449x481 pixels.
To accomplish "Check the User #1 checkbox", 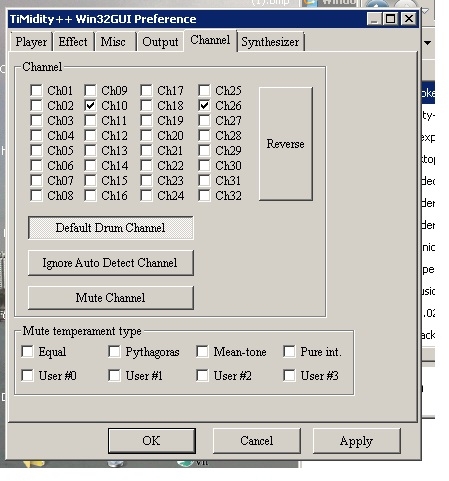I will click(114, 375).
